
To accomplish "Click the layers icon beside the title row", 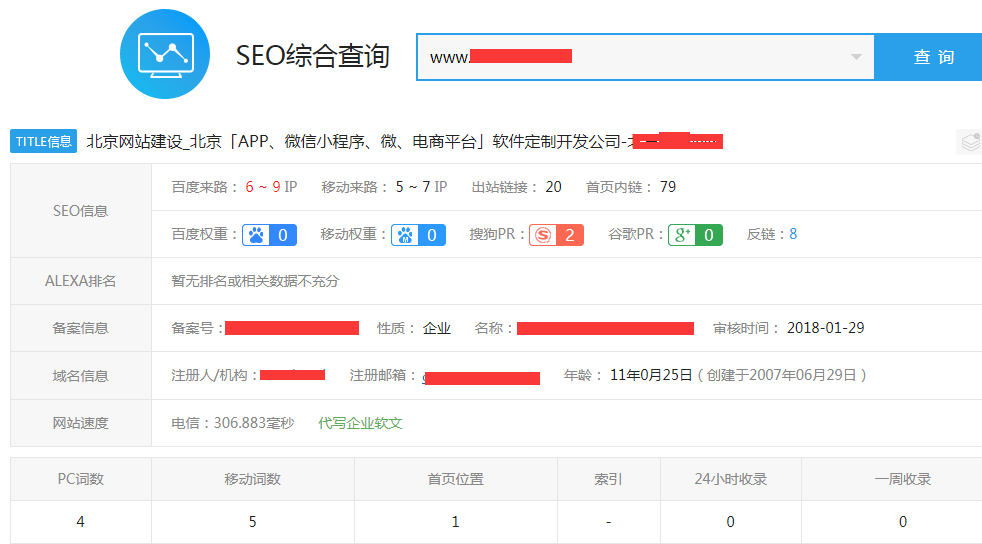I will [970, 142].
